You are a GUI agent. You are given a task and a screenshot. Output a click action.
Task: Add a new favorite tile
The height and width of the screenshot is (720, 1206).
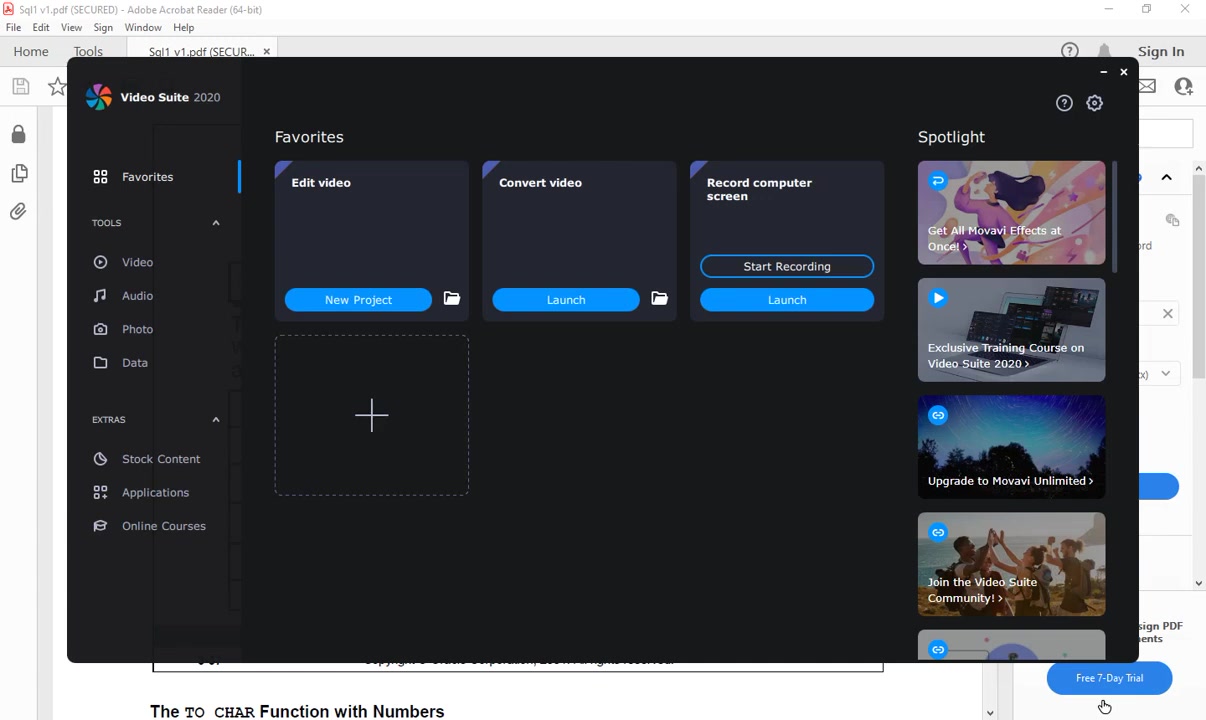[x=371, y=415]
